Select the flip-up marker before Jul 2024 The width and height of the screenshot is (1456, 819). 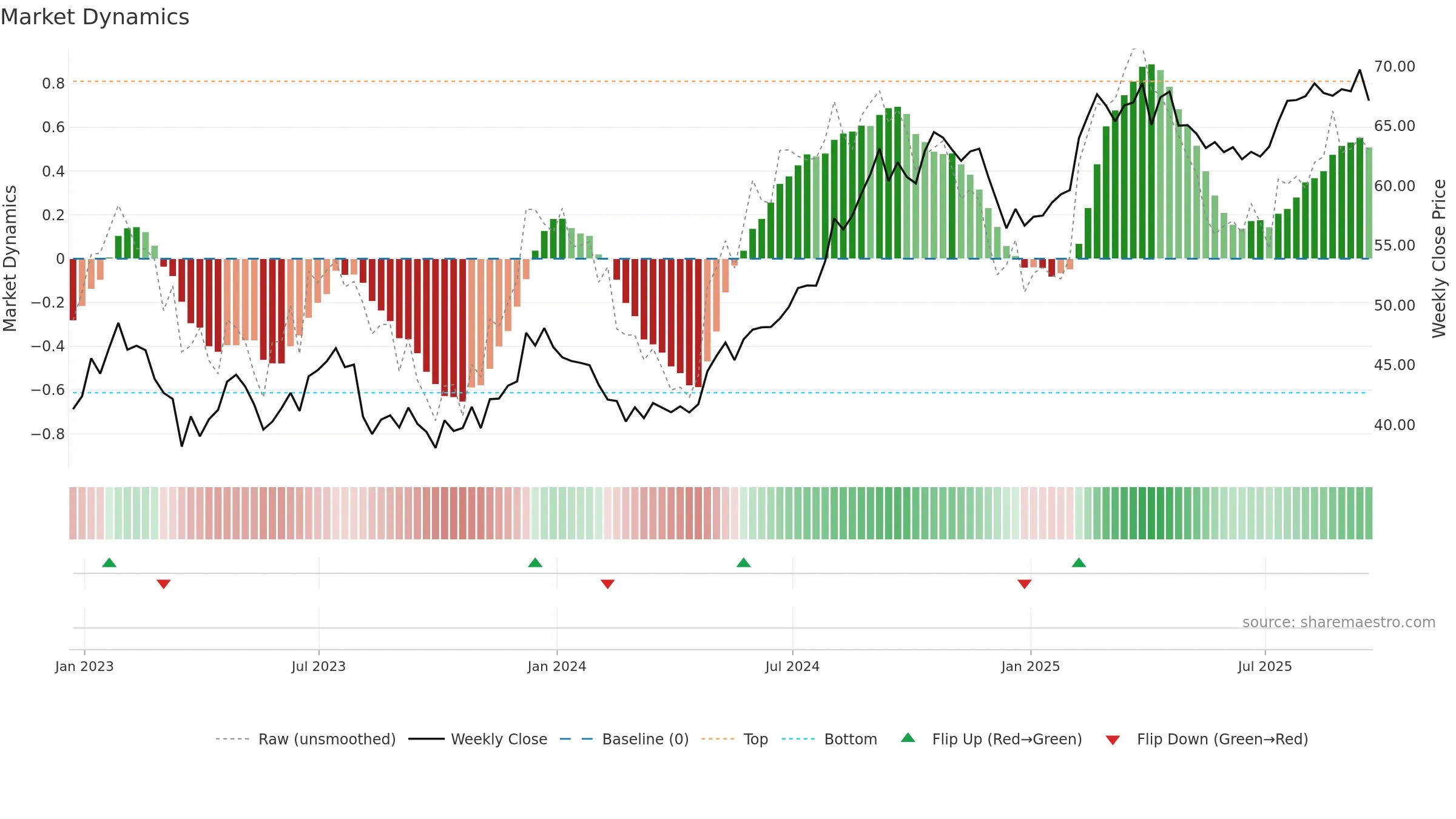tap(744, 562)
